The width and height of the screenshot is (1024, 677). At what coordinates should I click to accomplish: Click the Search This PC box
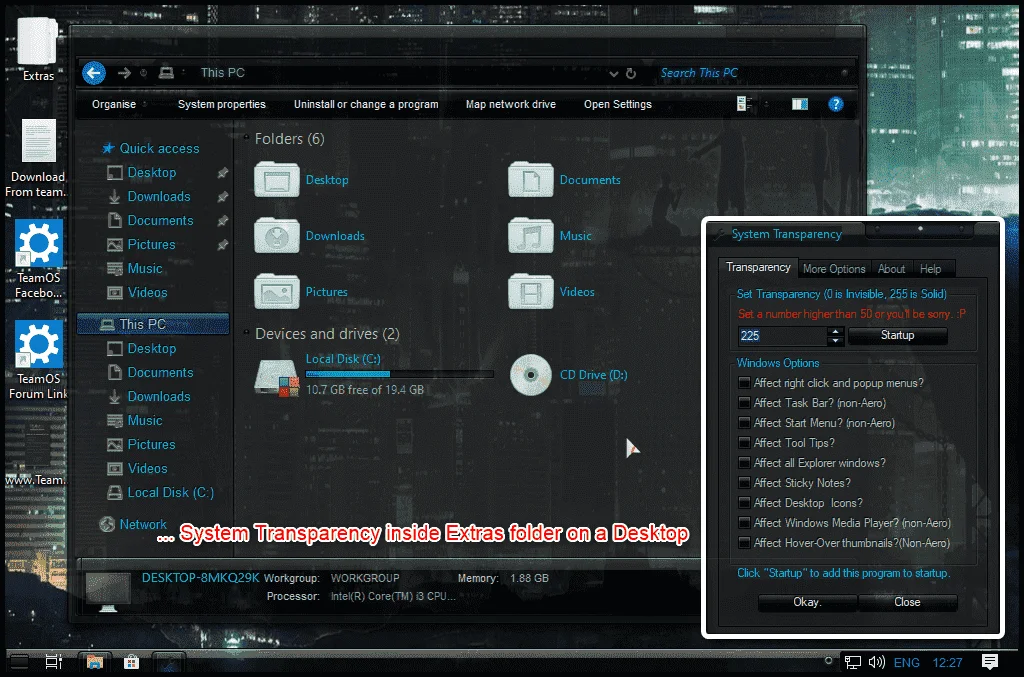[750, 73]
